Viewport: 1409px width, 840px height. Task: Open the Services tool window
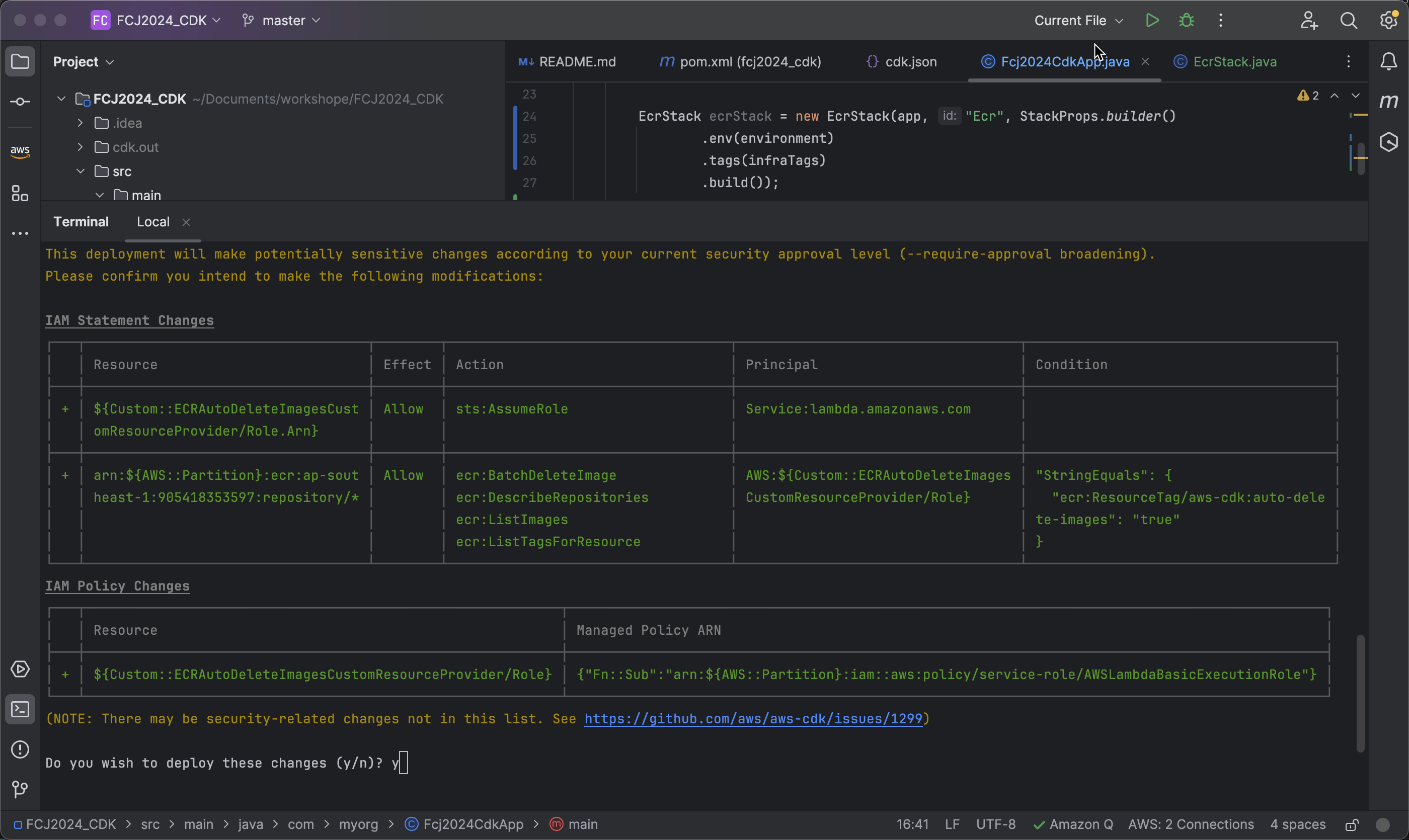click(x=21, y=669)
